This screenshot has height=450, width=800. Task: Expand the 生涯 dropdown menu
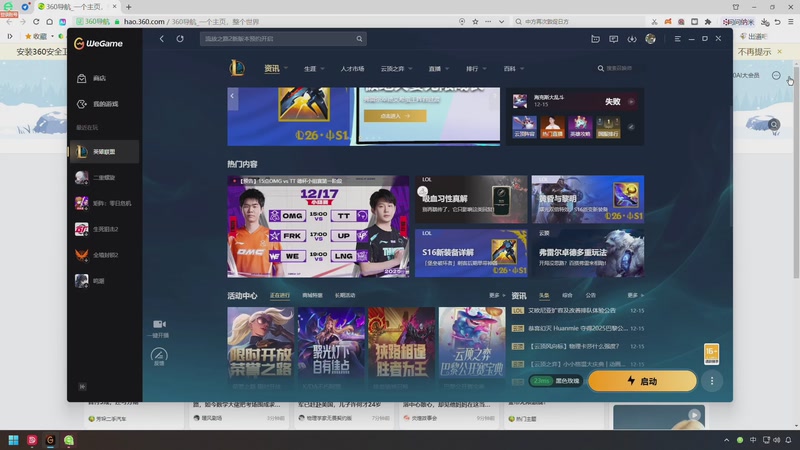click(314, 69)
